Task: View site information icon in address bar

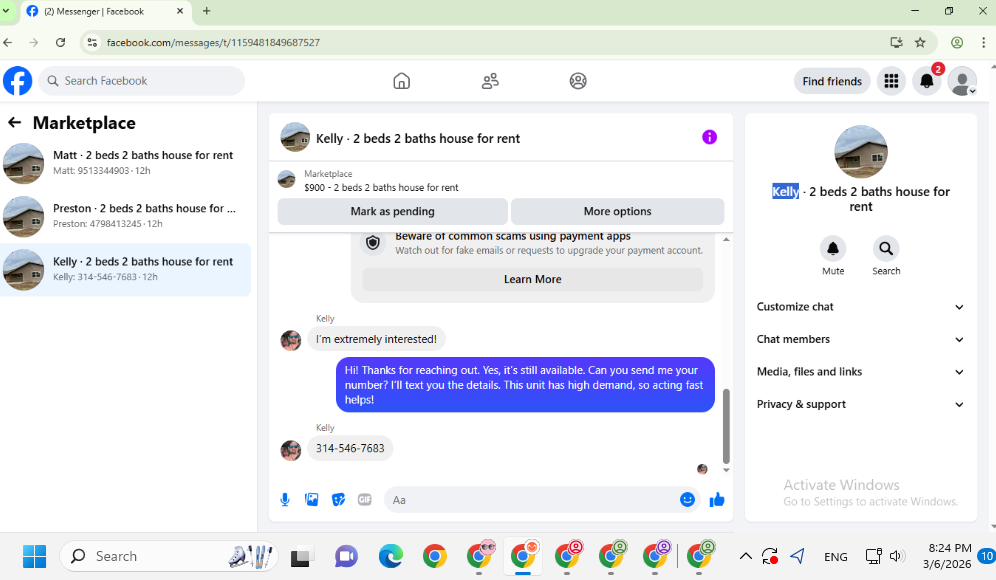Action: pos(92,43)
